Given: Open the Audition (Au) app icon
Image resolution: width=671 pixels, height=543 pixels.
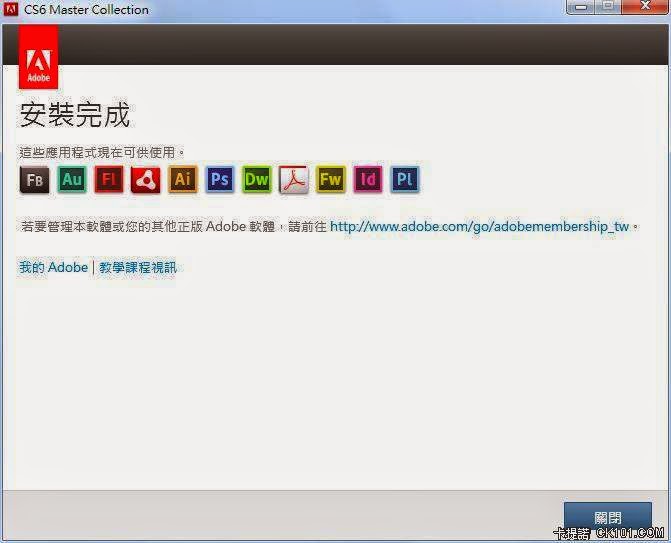Looking at the screenshot, I should 72,179.
